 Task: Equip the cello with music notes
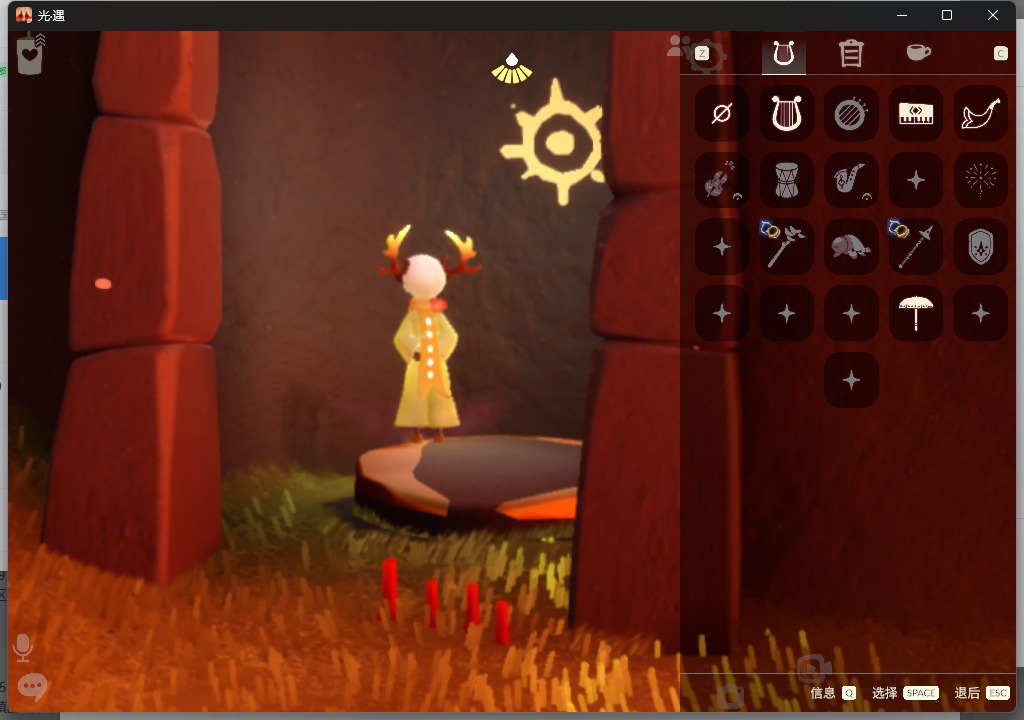click(x=722, y=180)
